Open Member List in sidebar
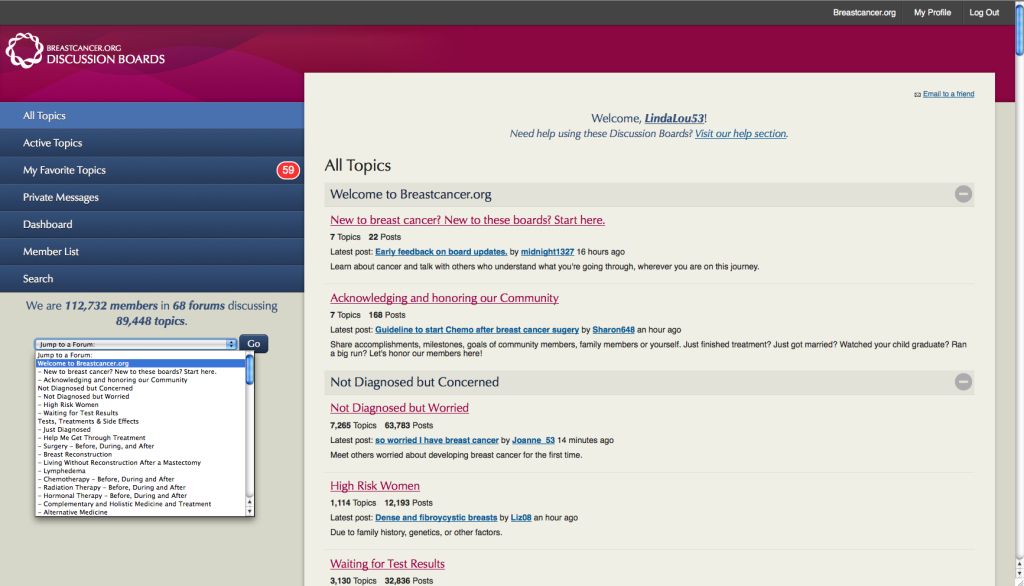 (152, 252)
